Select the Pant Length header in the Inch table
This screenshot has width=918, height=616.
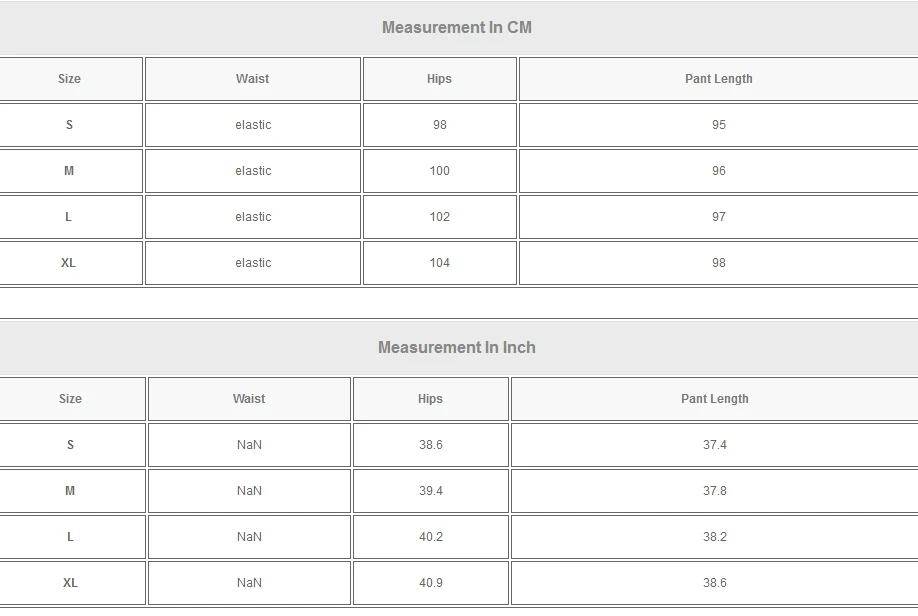[x=714, y=399]
